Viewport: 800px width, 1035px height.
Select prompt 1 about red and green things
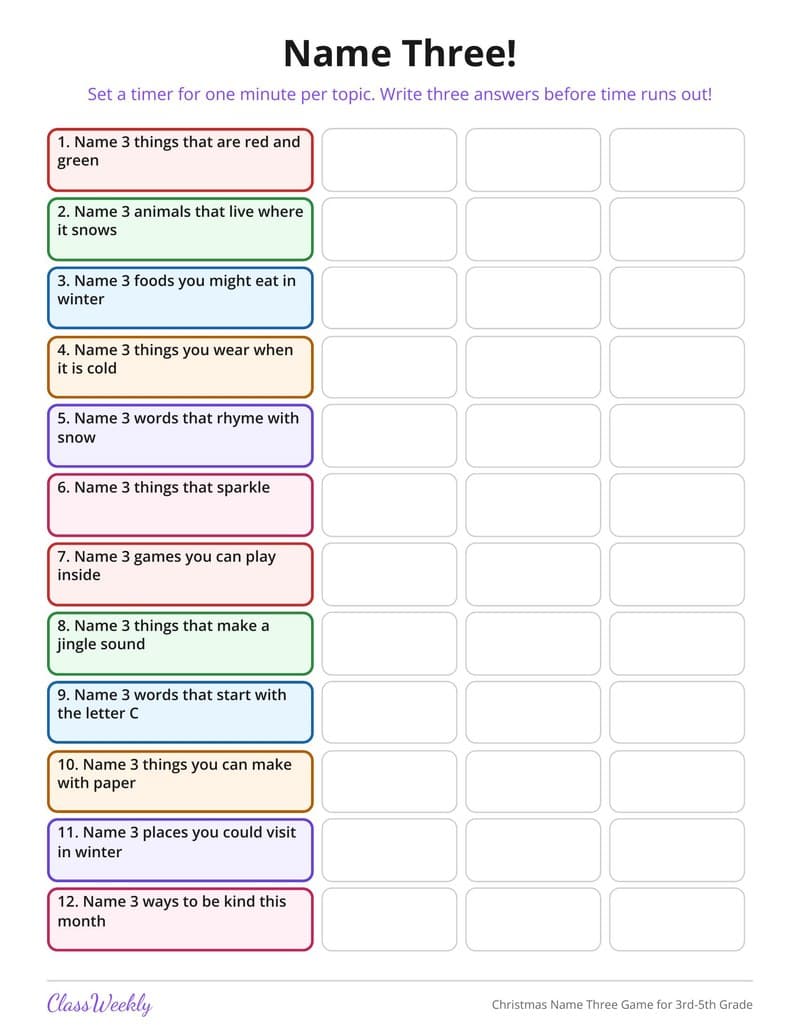point(180,160)
